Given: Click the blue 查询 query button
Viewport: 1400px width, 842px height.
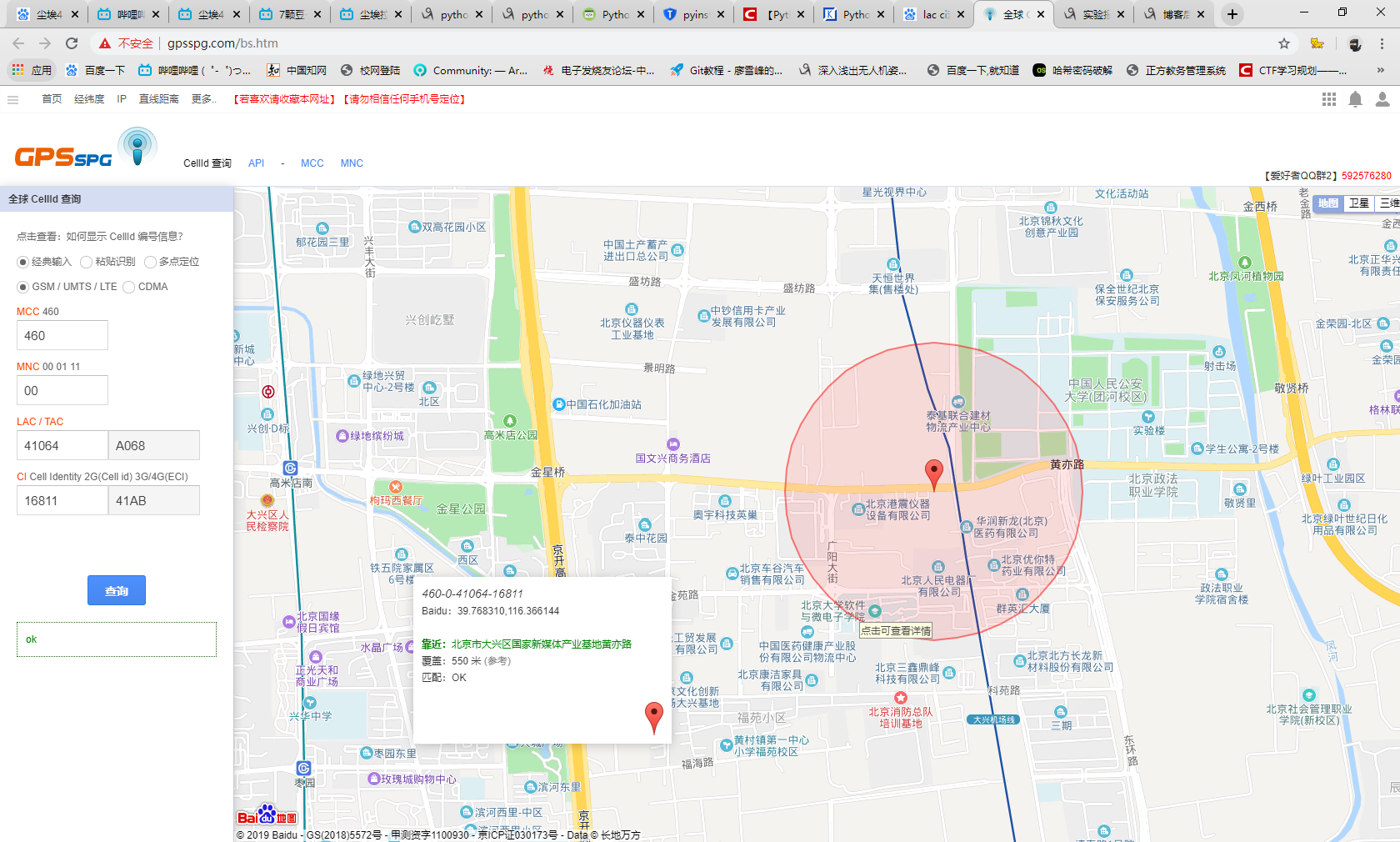Looking at the screenshot, I should point(117,590).
